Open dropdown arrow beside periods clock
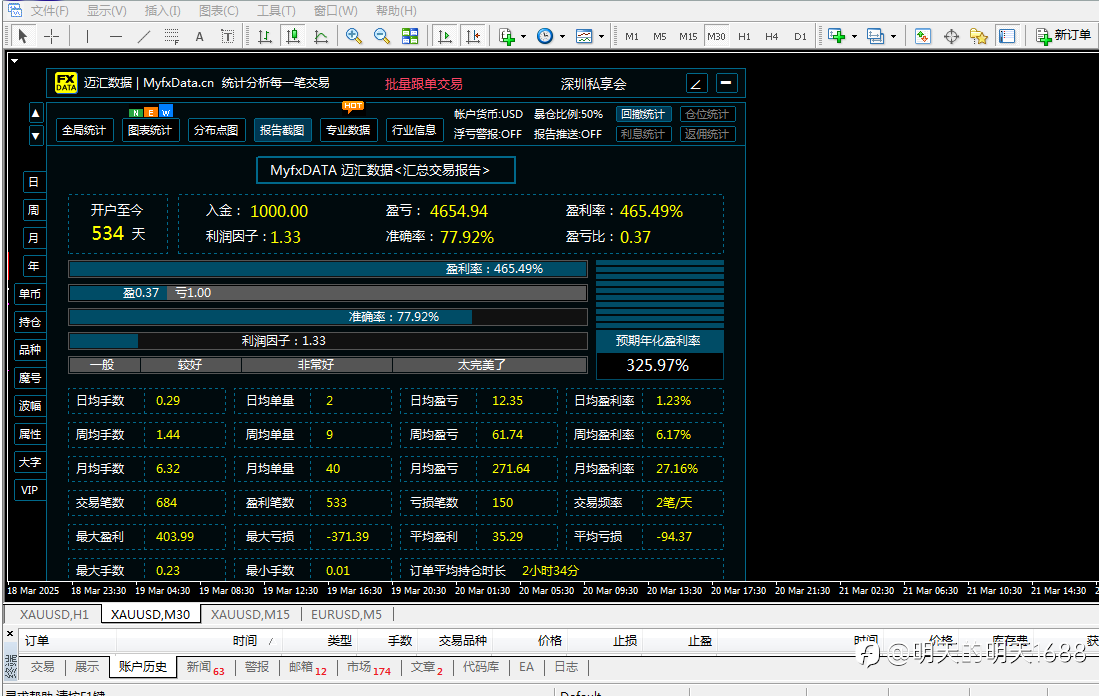This screenshot has height=696, width=1099. [562, 36]
